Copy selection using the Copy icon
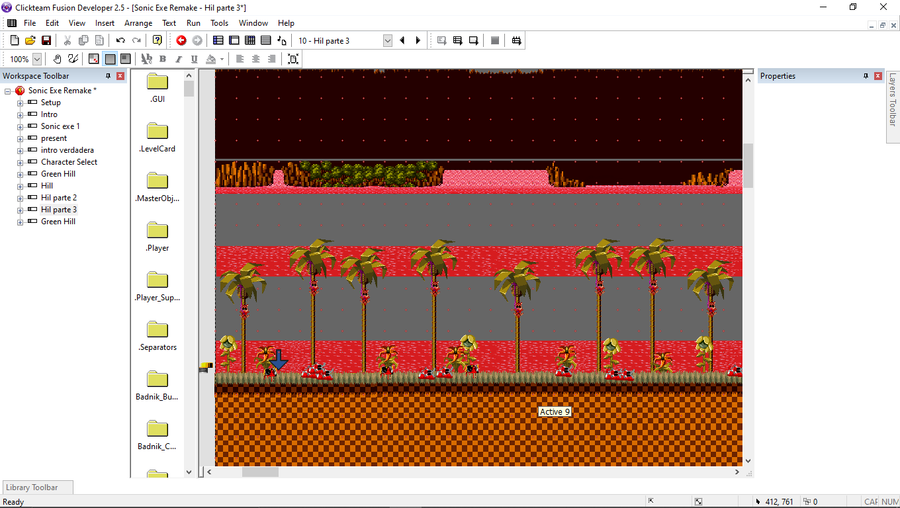This screenshot has width=900, height=508. pos(83,40)
